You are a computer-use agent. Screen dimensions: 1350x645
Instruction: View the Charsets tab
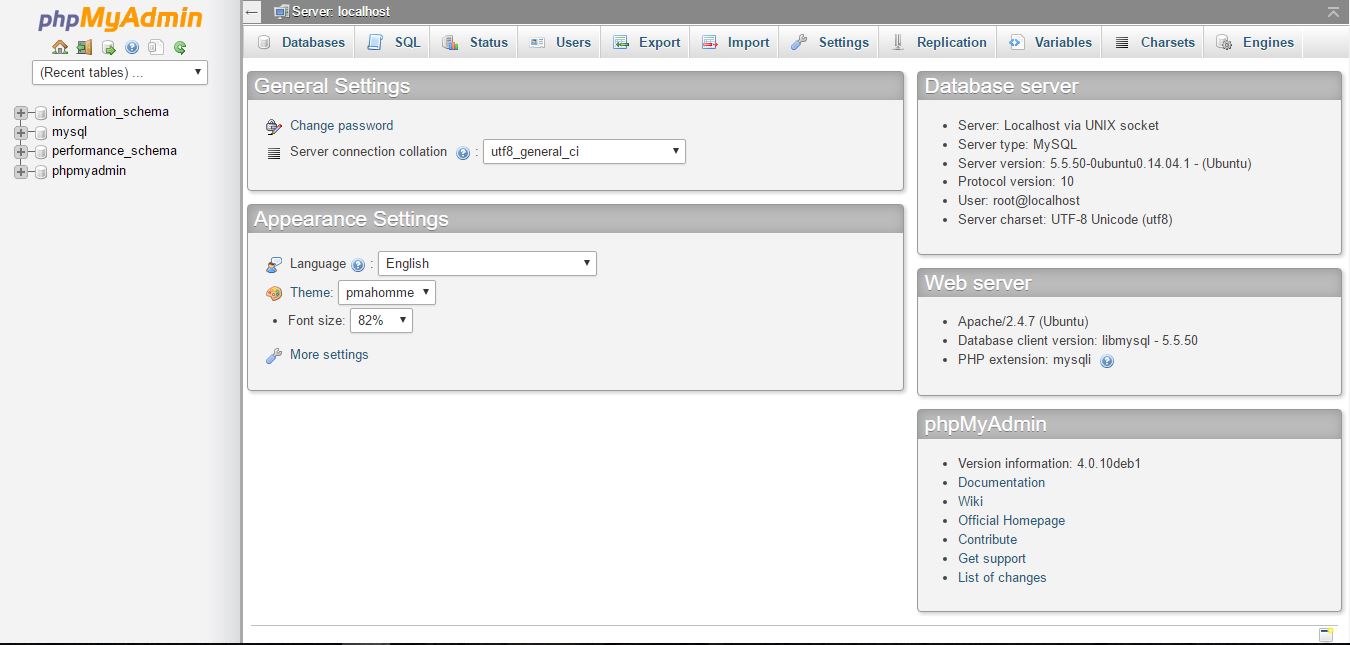(x=1154, y=42)
